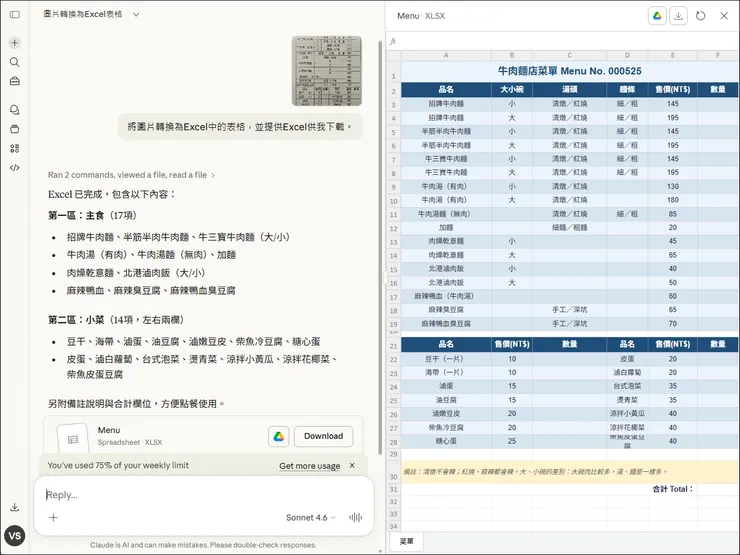
Task: Click the 燙青菜 cell
Action: pyautogui.click(x=627, y=400)
